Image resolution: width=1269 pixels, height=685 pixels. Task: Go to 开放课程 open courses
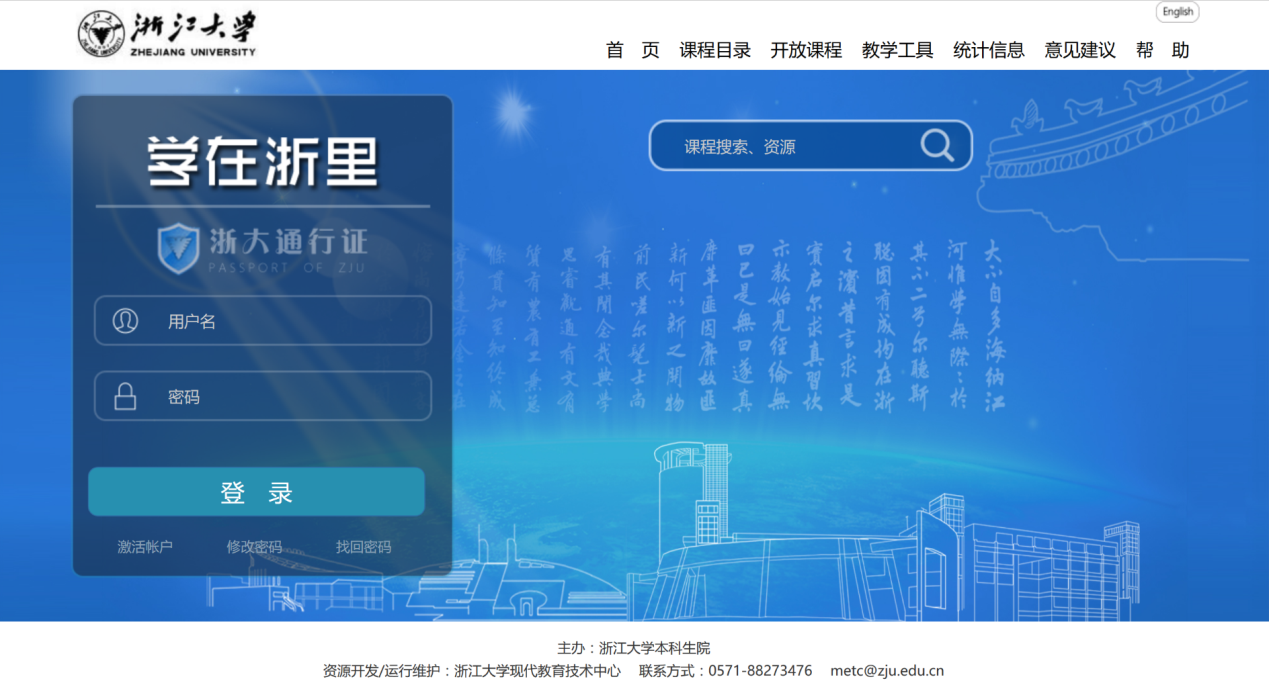806,50
